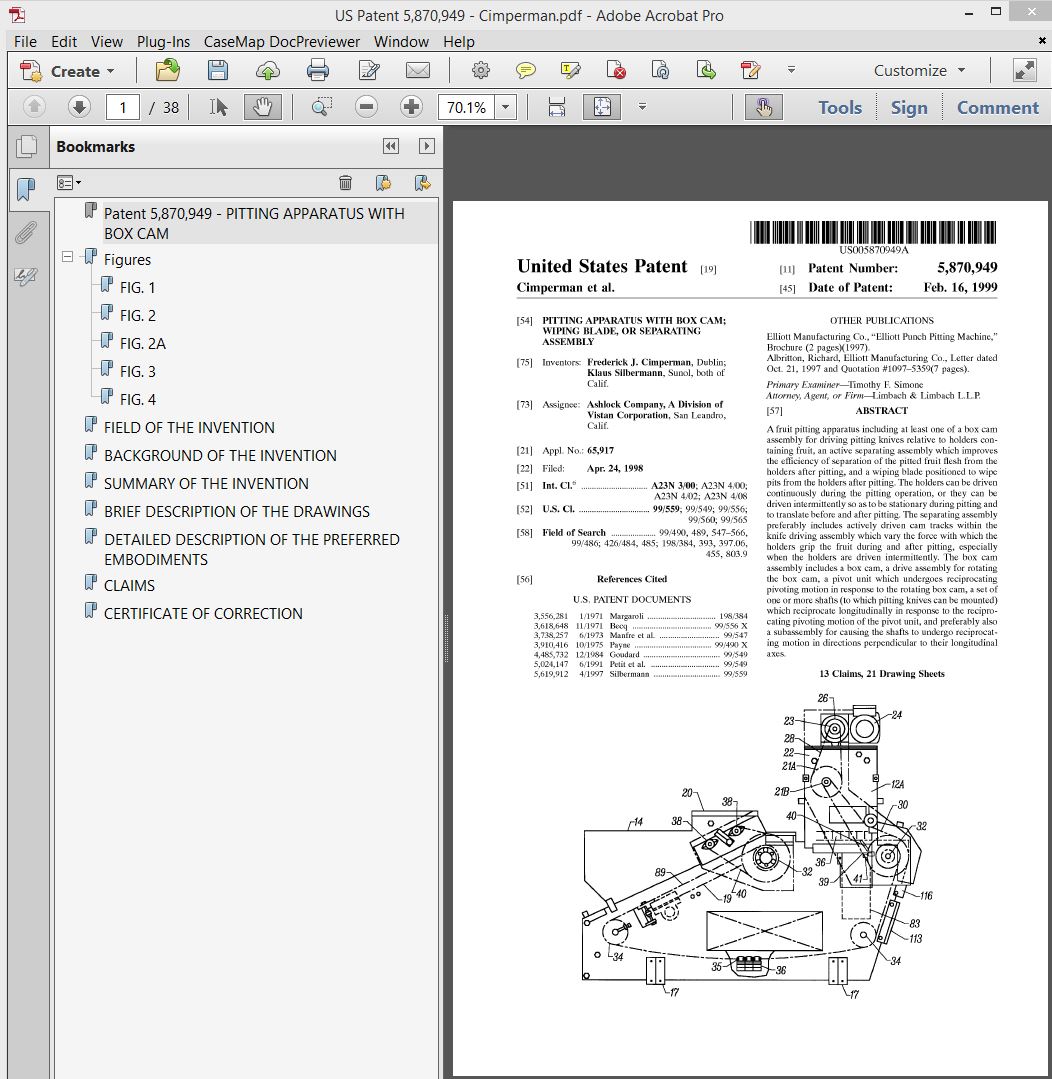Open the Tools pane
1052x1079 pixels.
[x=839, y=107]
